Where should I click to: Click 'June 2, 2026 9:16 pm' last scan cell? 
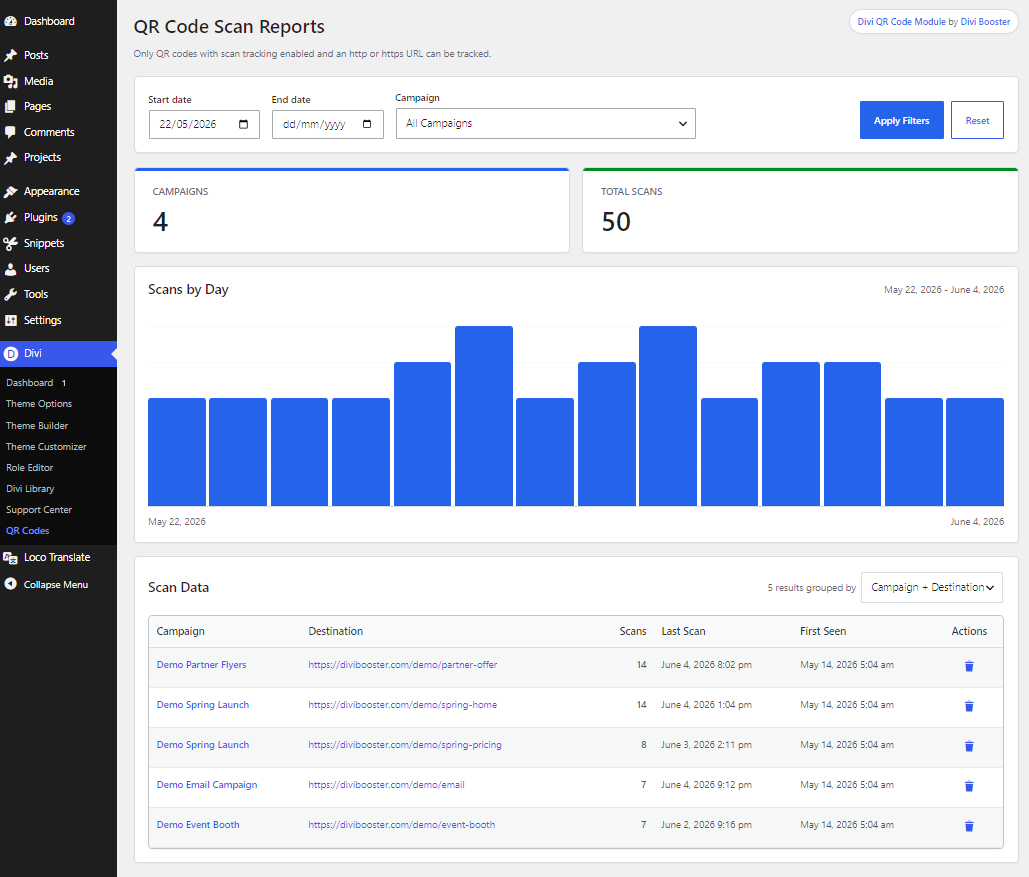point(706,825)
